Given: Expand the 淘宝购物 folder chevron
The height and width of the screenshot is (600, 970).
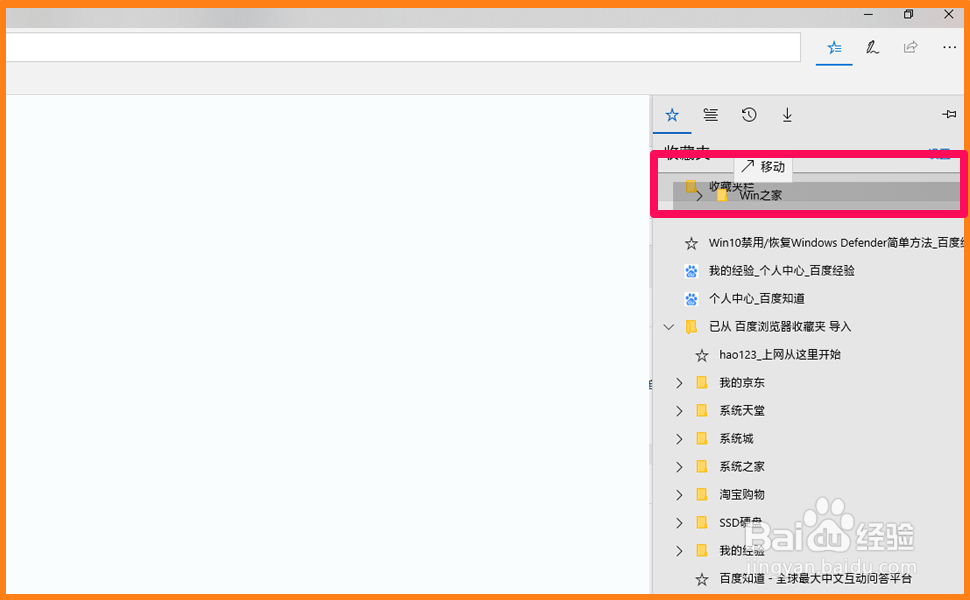Looking at the screenshot, I should click(x=679, y=495).
